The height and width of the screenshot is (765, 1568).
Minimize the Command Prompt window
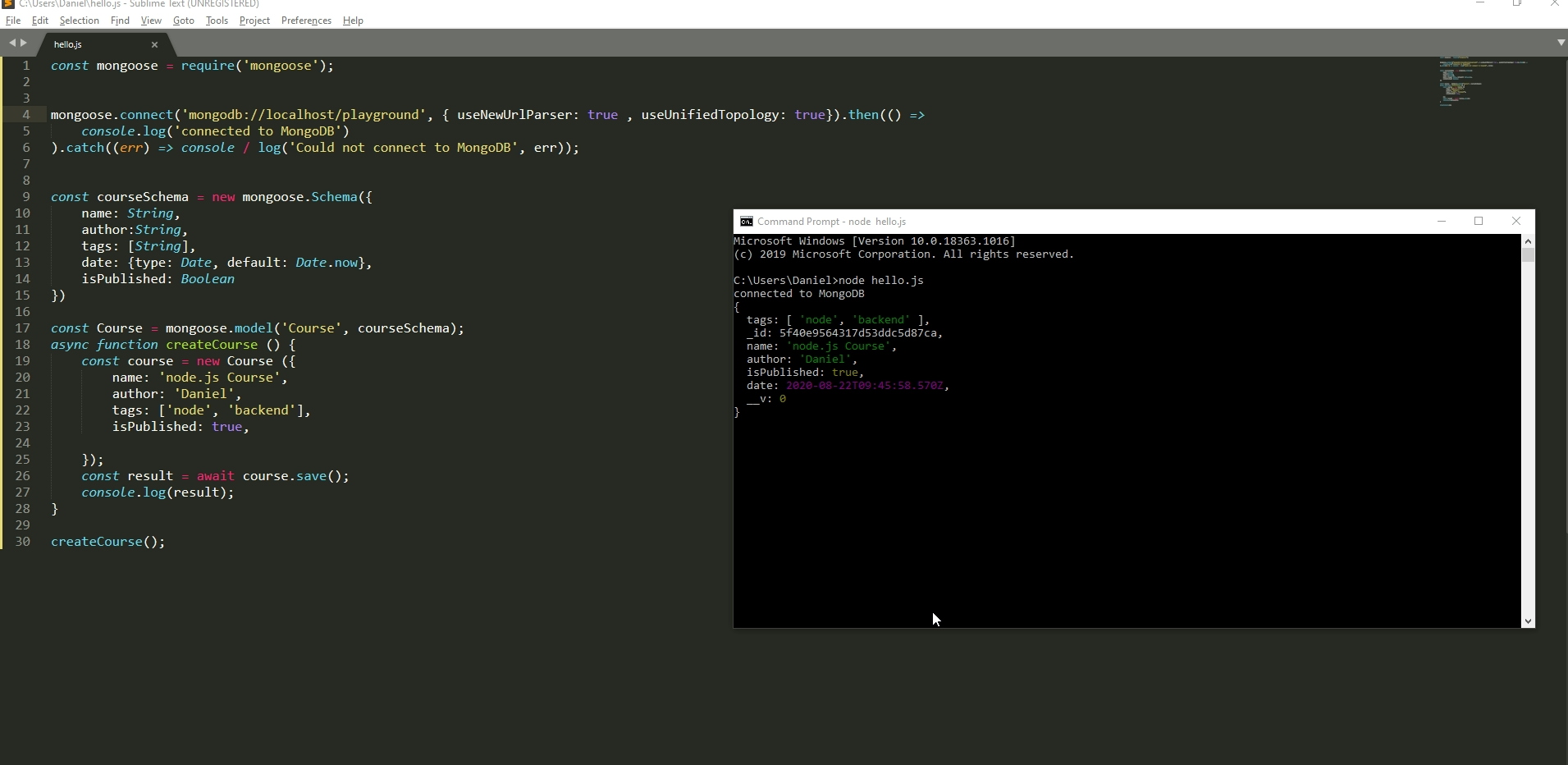pos(1442,221)
